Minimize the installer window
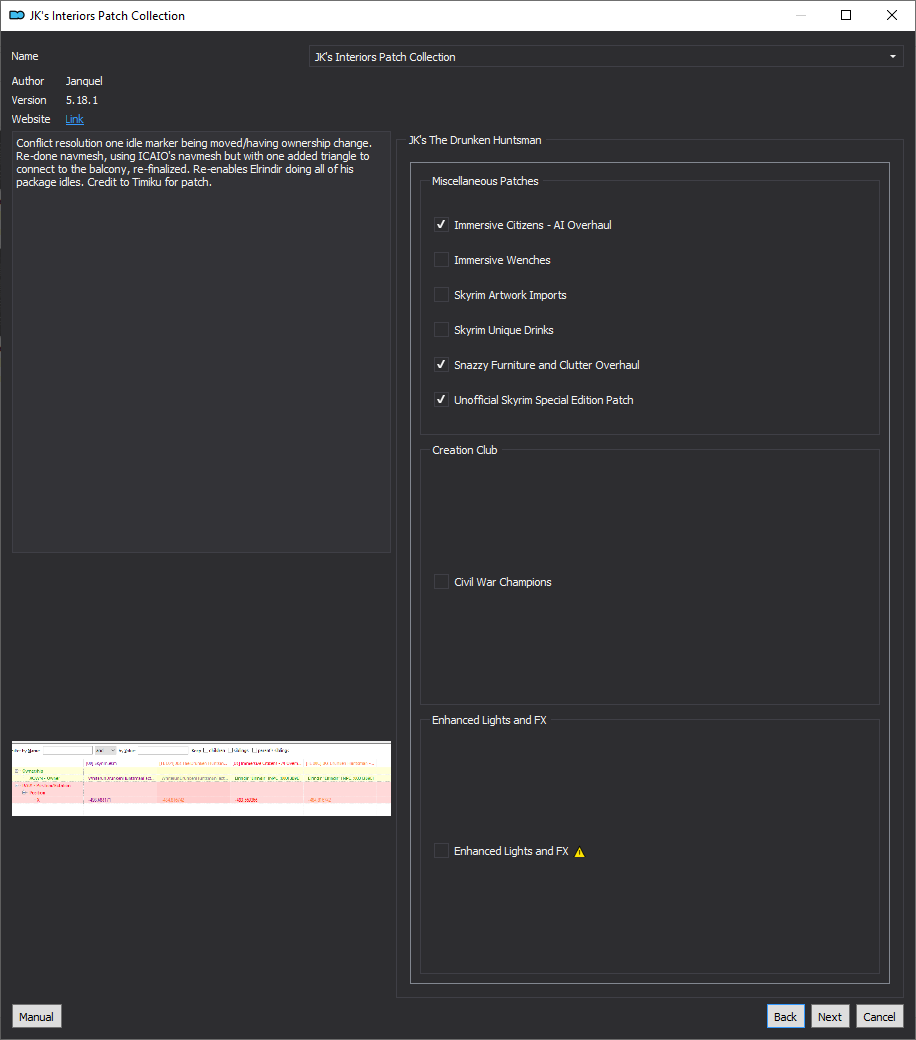Screen dimensions: 916x1040 click(801, 15)
